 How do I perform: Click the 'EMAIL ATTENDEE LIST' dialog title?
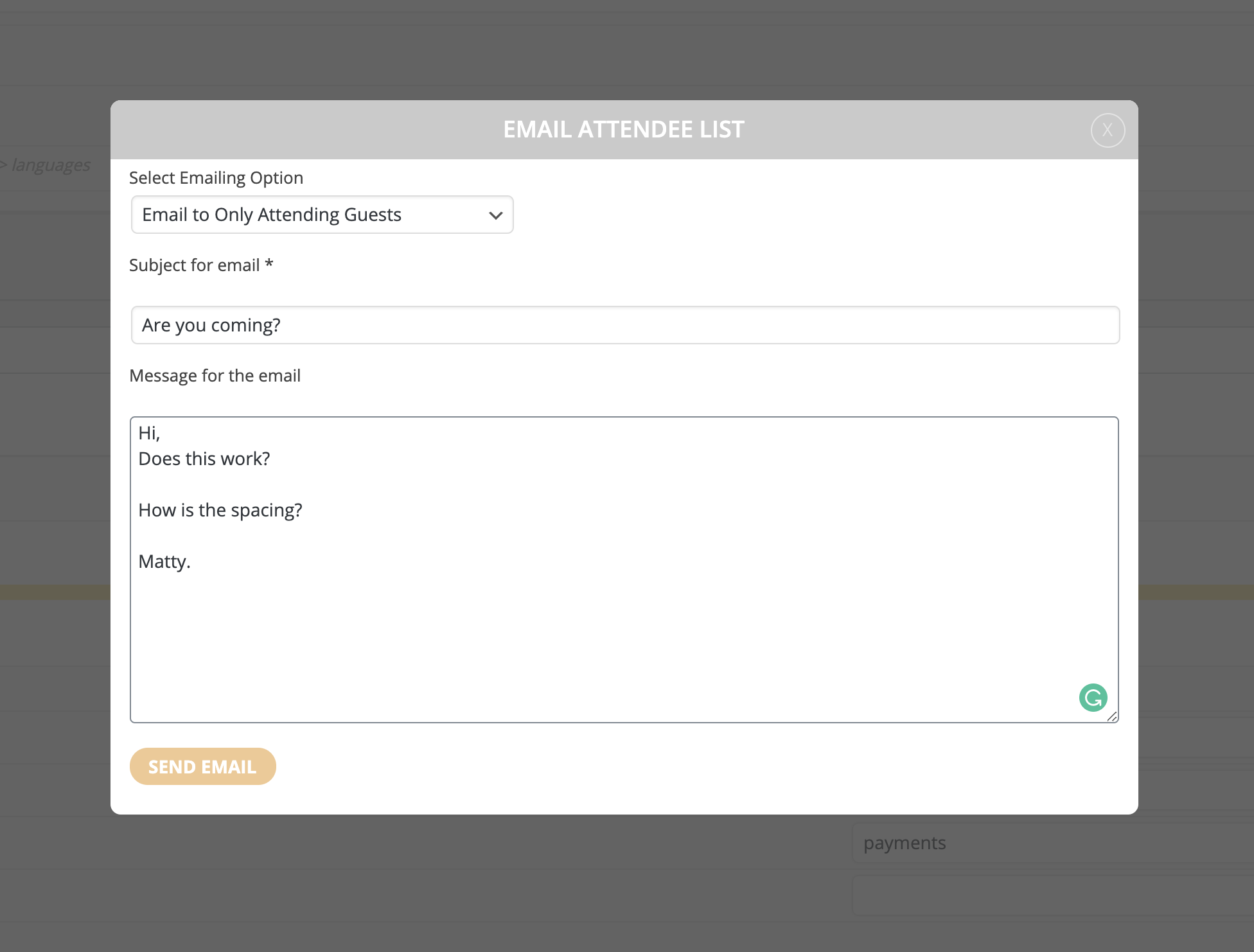tap(623, 130)
